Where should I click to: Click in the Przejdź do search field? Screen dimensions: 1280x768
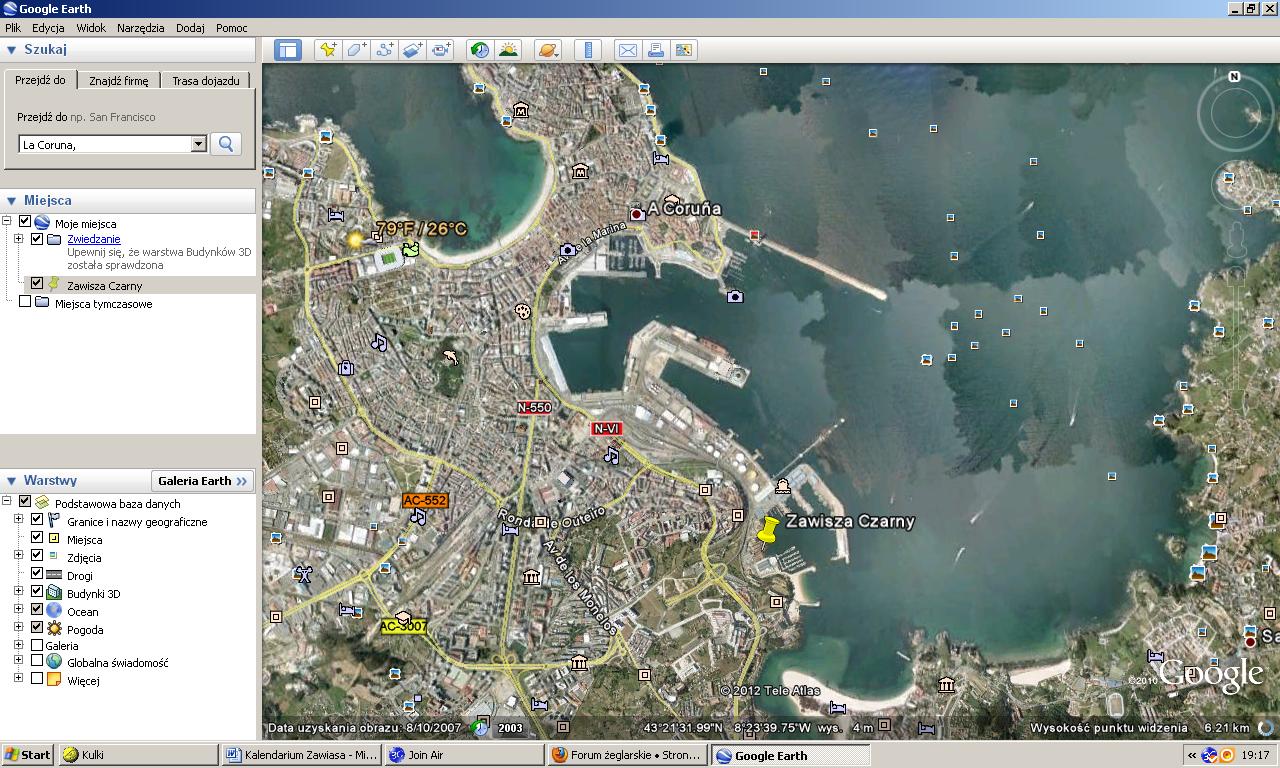coord(104,144)
